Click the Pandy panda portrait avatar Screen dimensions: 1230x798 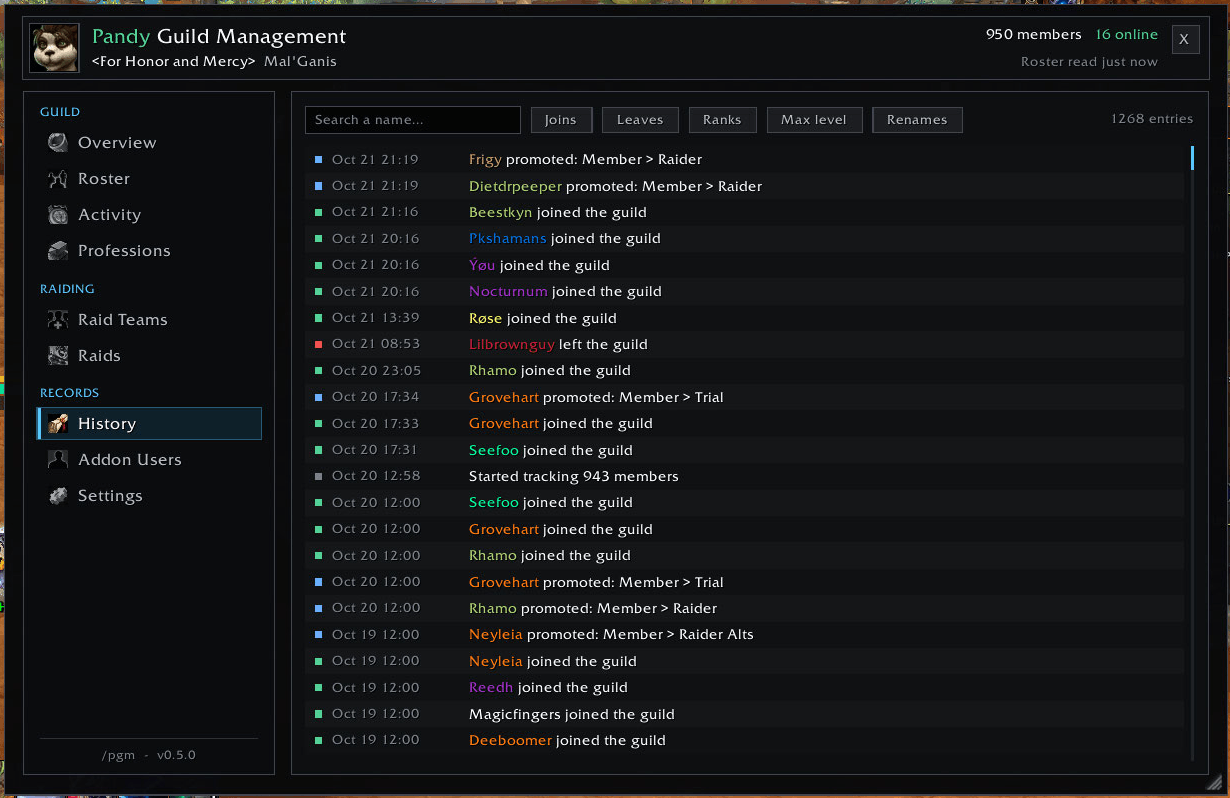pyautogui.click(x=55, y=48)
